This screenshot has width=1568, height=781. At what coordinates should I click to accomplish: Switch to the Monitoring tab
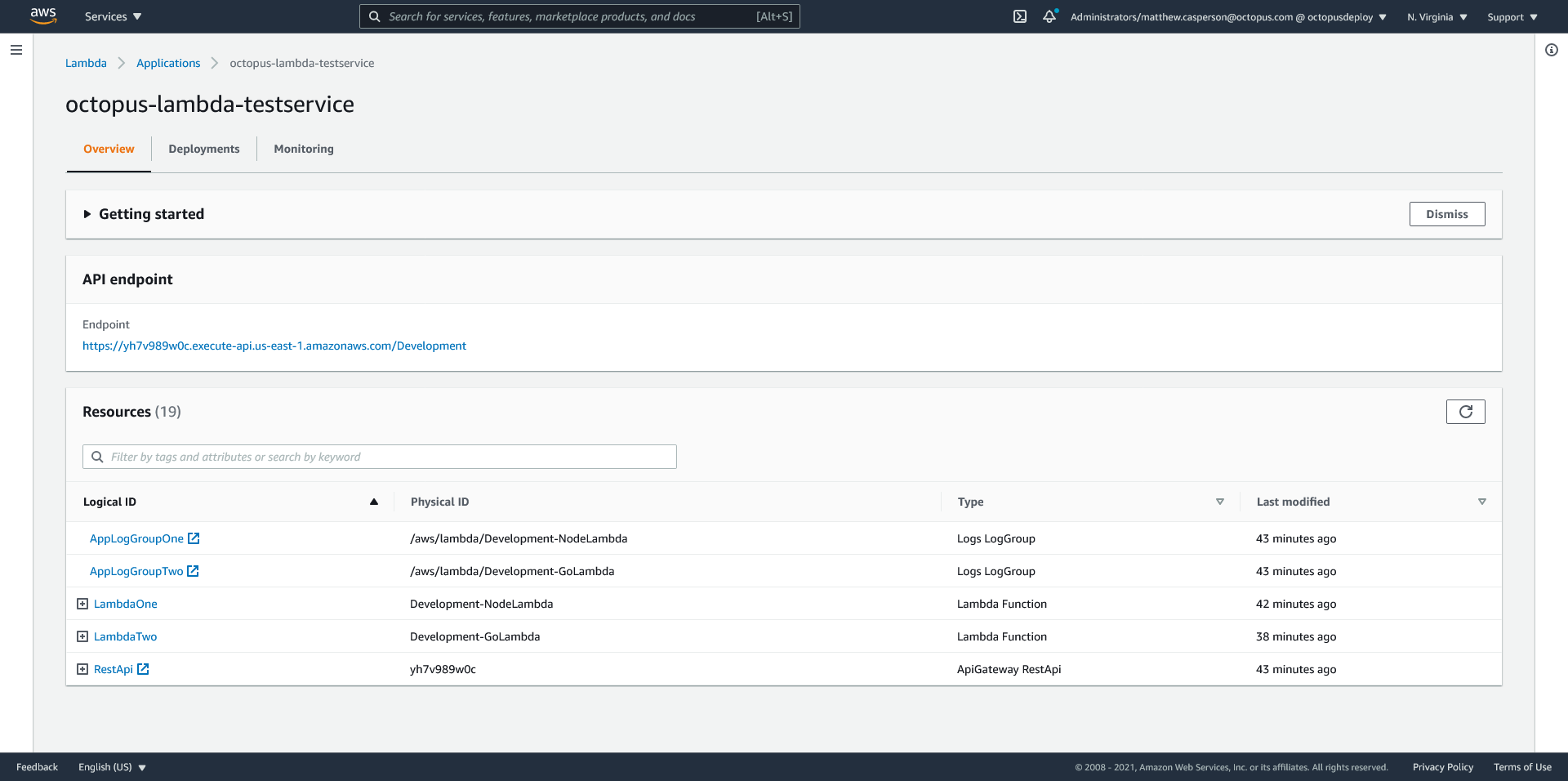304,149
